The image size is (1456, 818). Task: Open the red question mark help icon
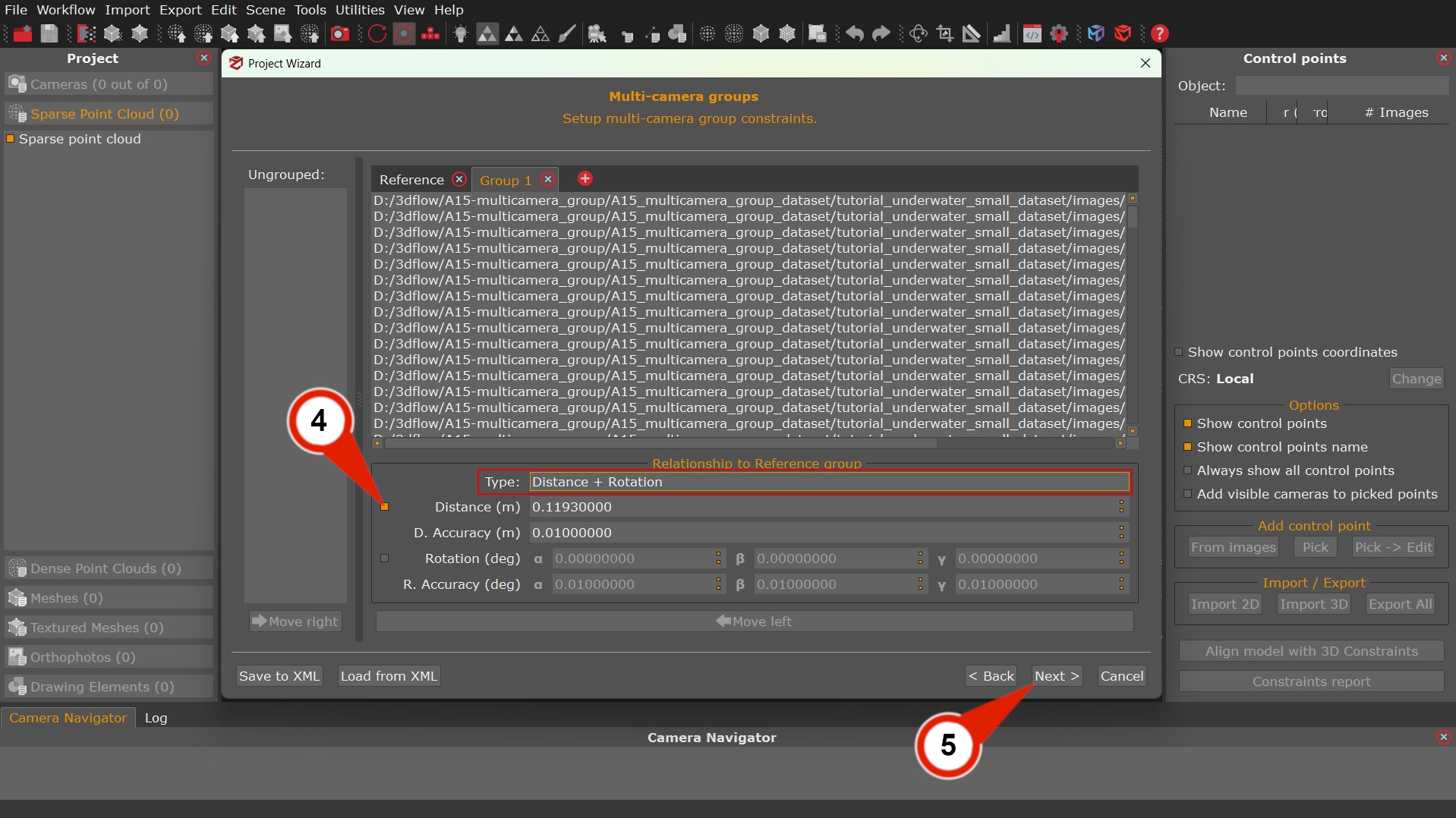click(x=1159, y=33)
